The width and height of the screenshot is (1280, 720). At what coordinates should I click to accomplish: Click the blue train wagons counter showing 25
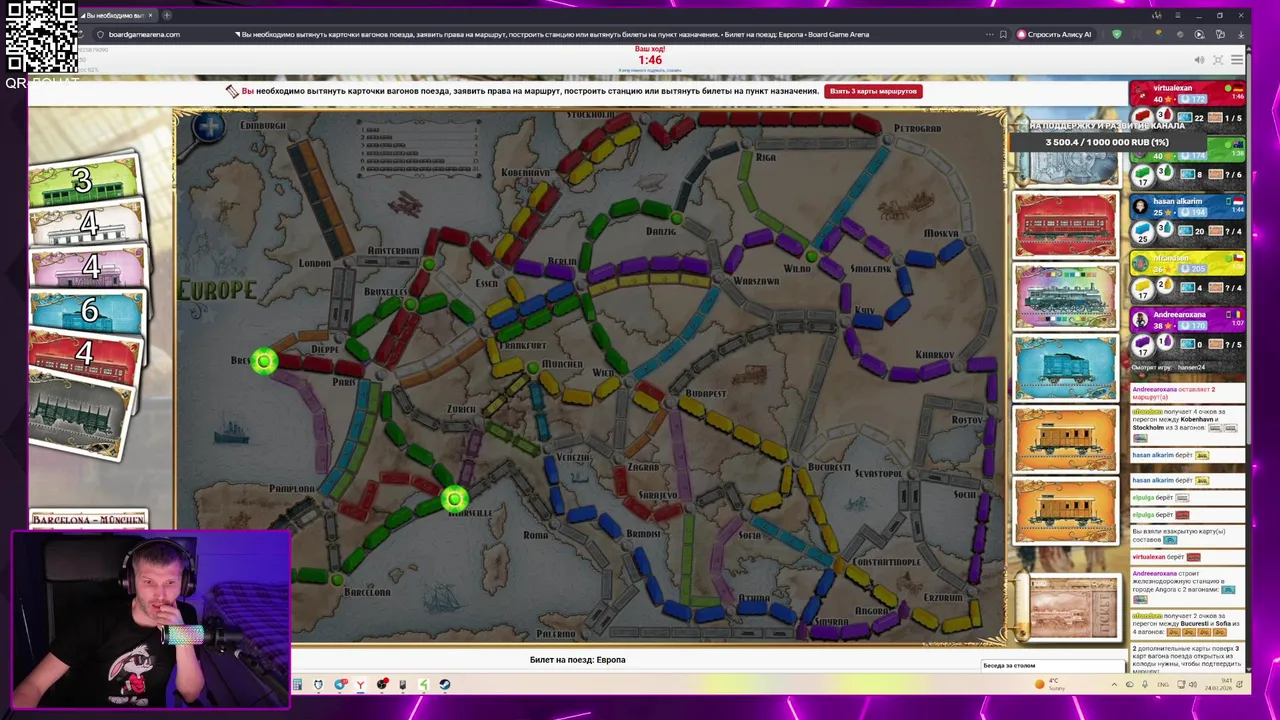tap(1143, 231)
